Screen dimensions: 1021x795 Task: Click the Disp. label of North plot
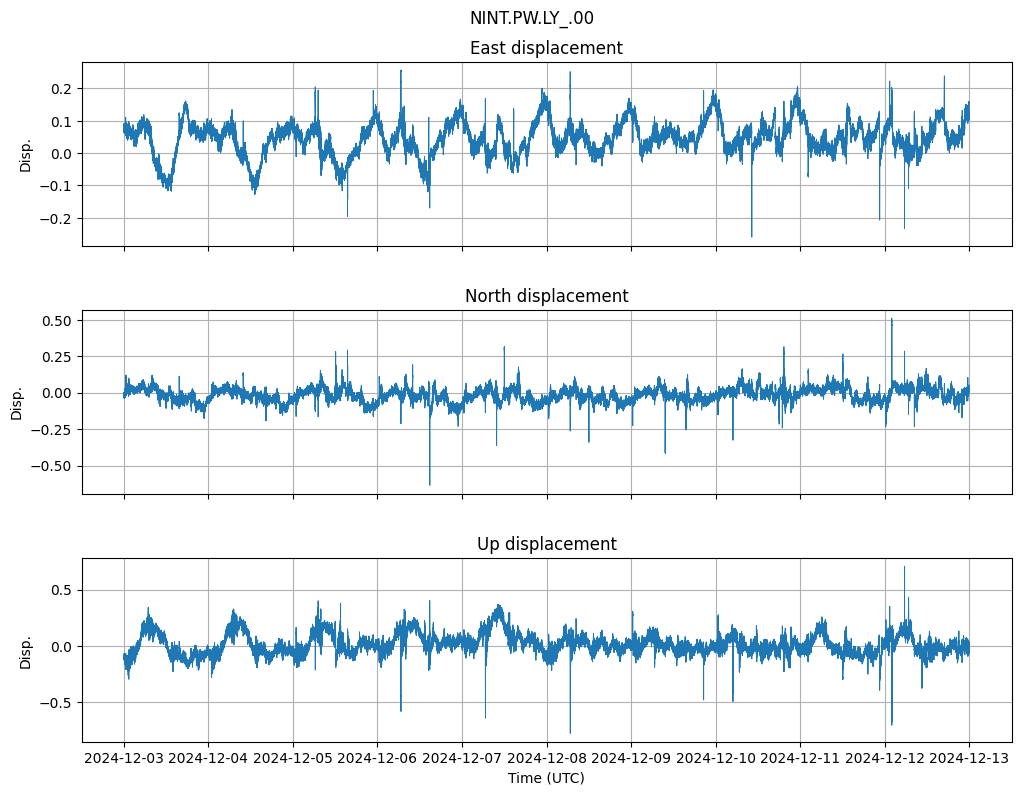tap(18, 403)
